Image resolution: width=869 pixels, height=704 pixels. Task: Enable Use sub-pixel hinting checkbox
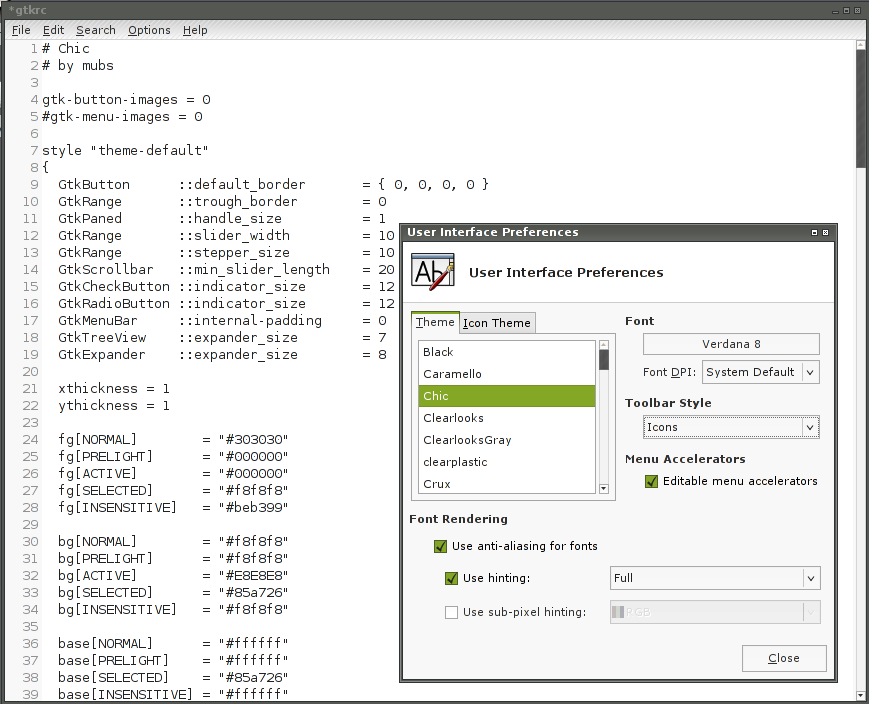451,612
